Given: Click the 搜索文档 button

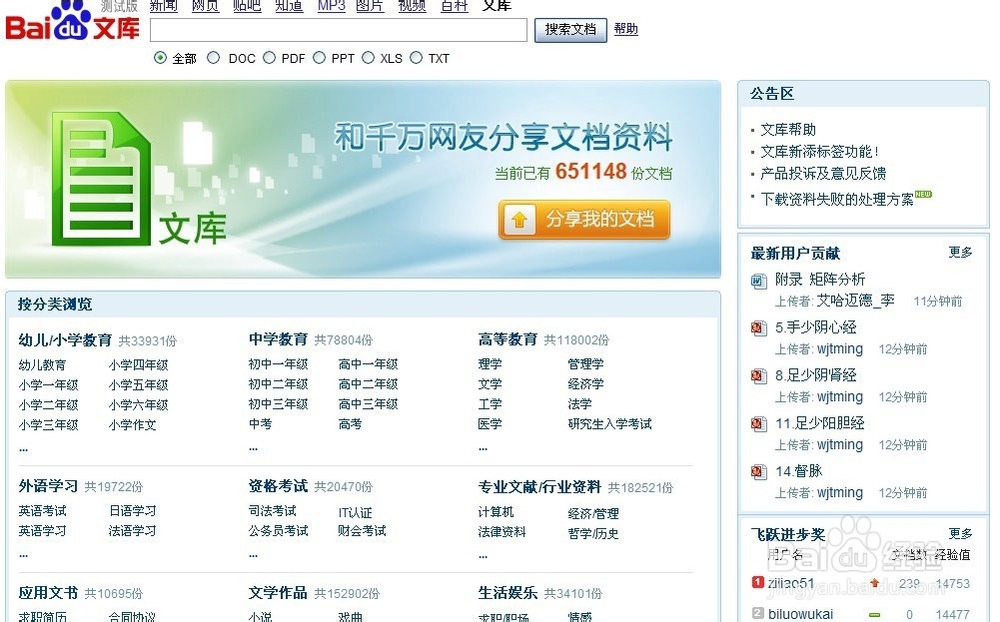Looking at the screenshot, I should click(x=571, y=29).
